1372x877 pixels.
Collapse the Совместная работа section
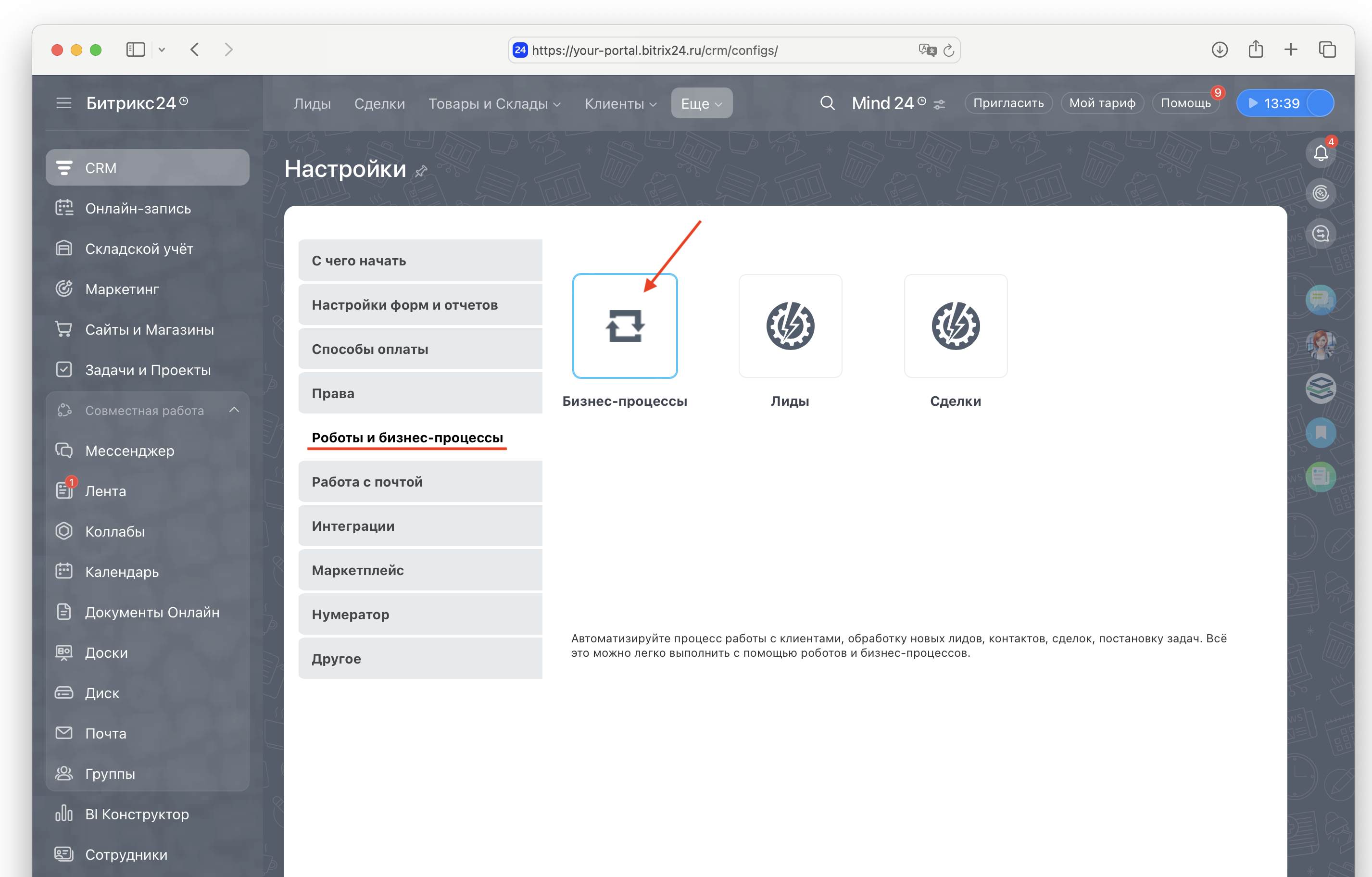234,410
